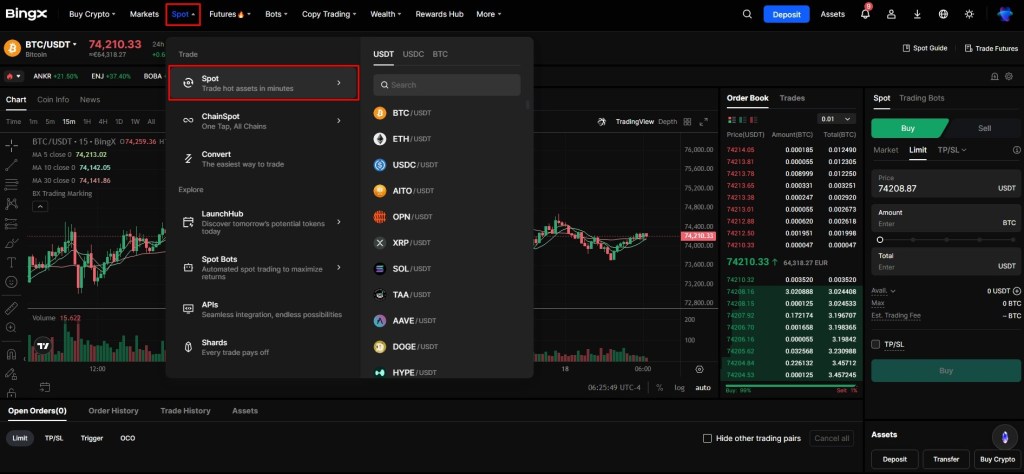Switch to the Trading Bots tab
The width and height of the screenshot is (1024, 474).
(921, 98)
